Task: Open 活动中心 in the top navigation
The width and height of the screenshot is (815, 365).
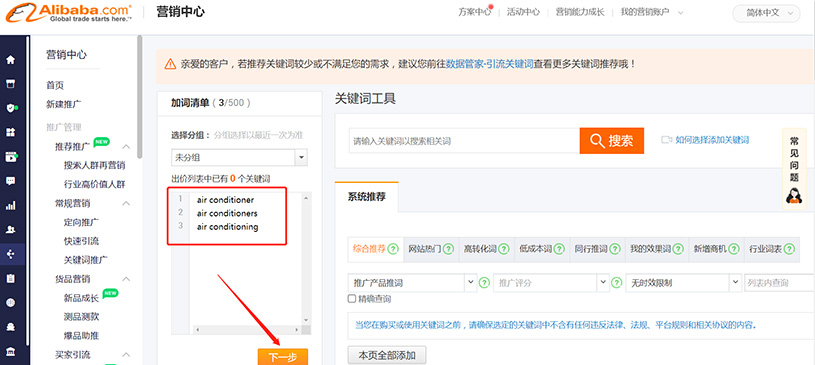Action: tap(523, 12)
